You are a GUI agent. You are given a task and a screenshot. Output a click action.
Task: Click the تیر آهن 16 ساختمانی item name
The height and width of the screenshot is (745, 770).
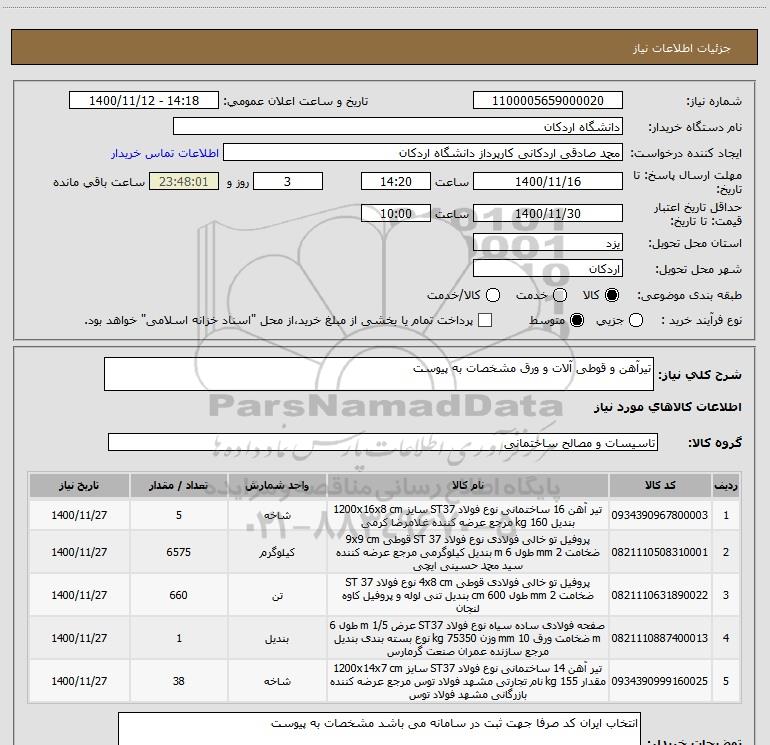click(468, 515)
